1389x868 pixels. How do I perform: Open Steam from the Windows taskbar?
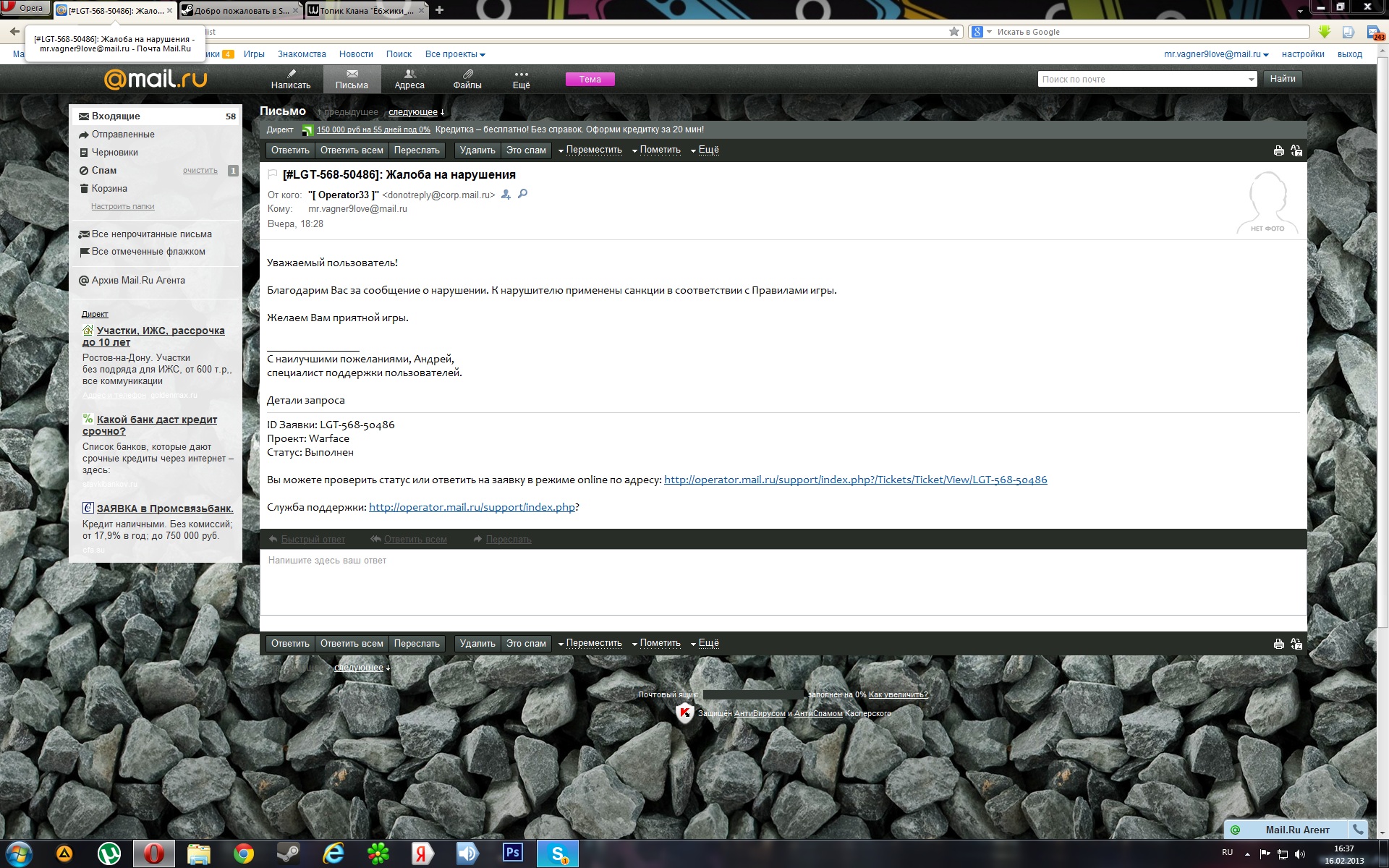pyautogui.click(x=288, y=854)
